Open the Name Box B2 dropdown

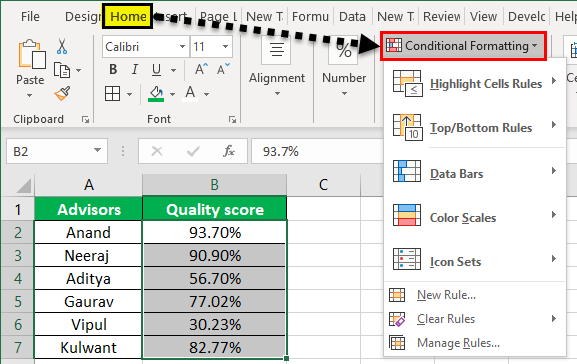(x=97, y=151)
